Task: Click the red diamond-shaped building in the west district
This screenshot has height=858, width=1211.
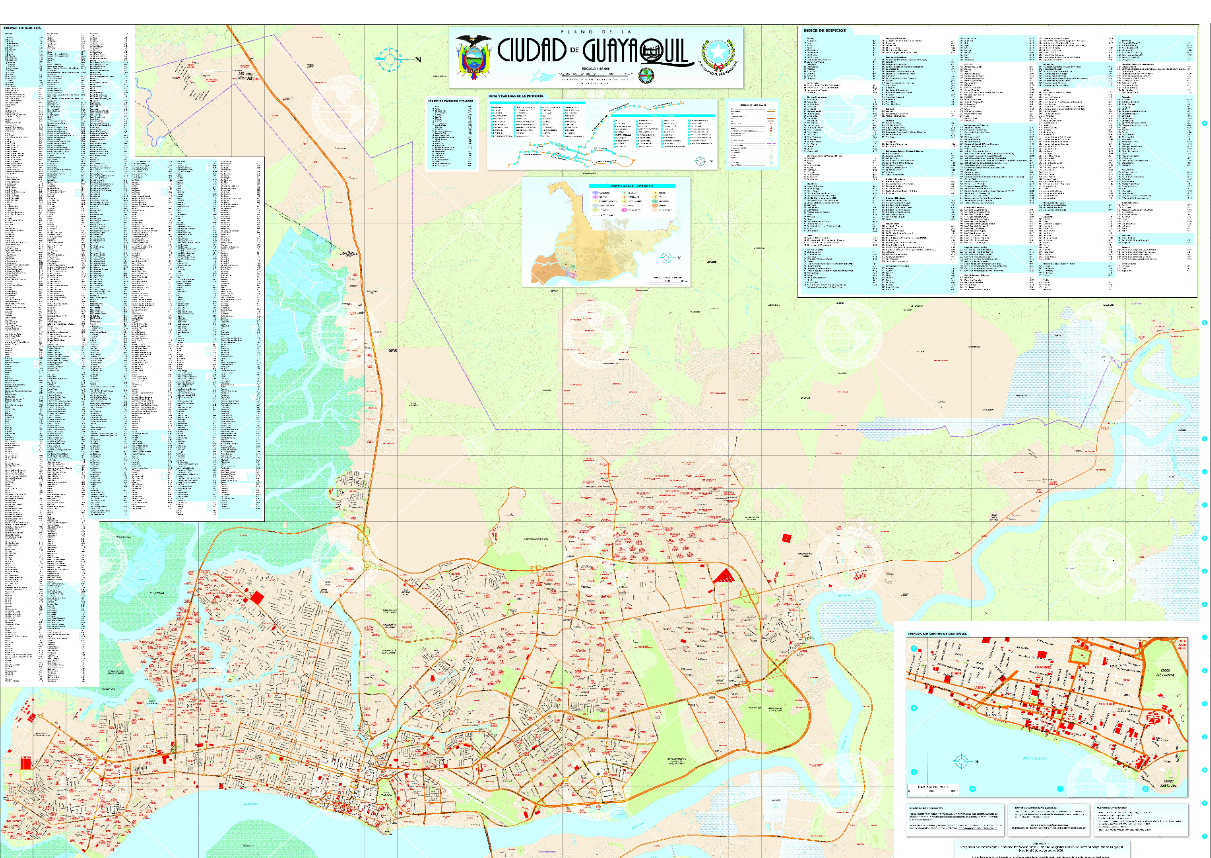Action: (257, 597)
